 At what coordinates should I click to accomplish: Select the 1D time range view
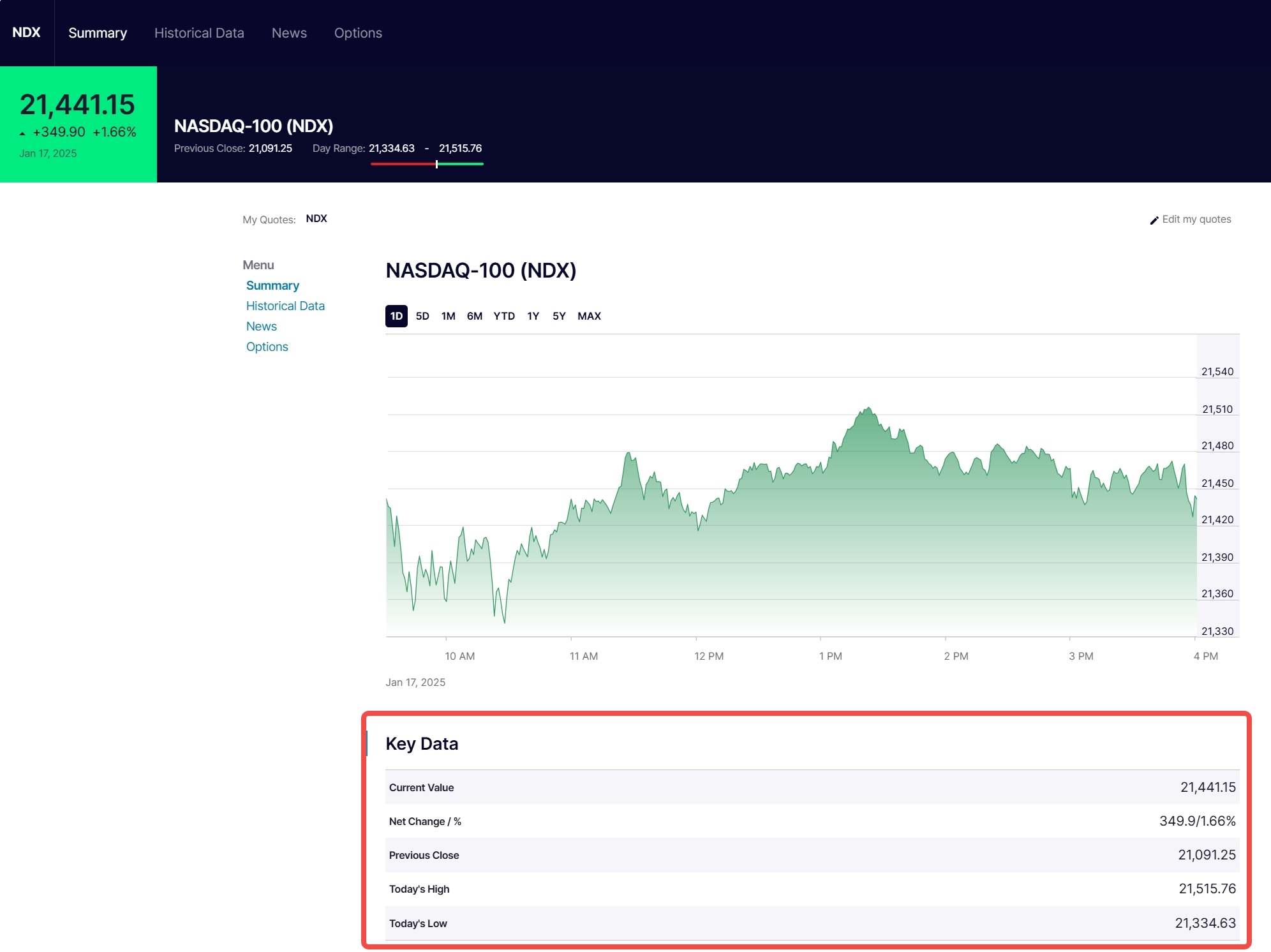click(396, 316)
